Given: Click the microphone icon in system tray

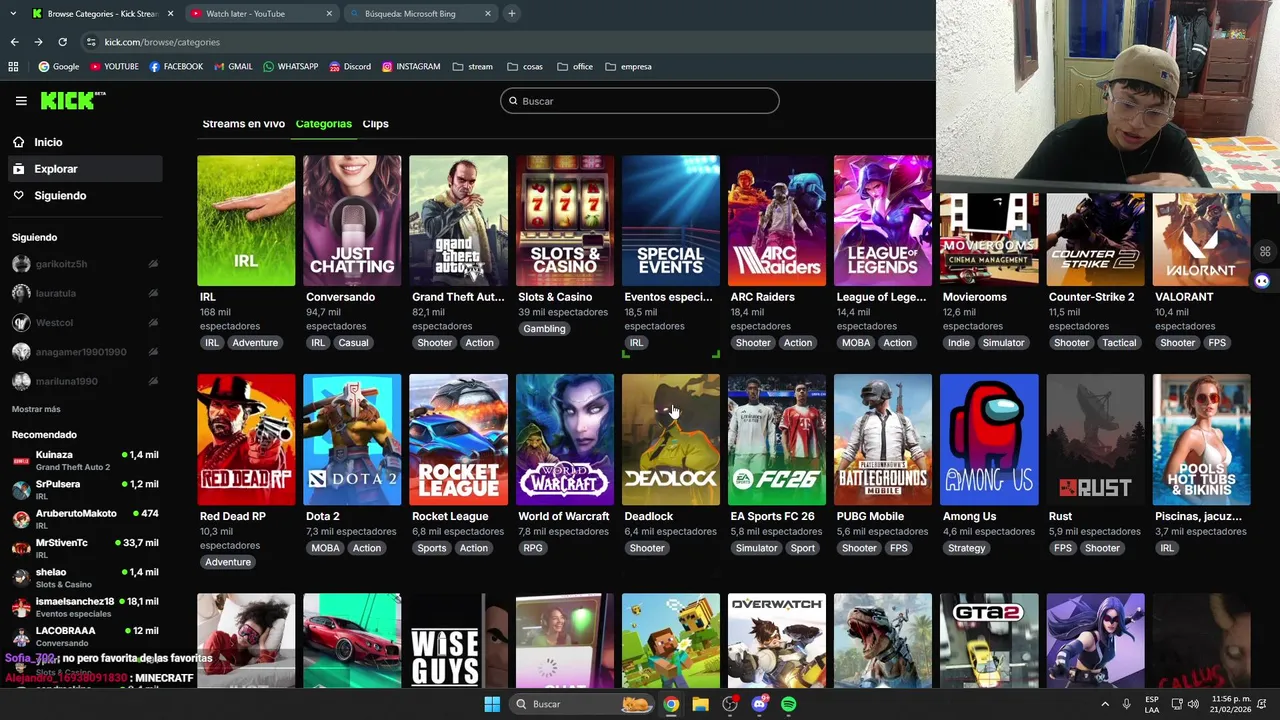Looking at the screenshot, I should tap(1126, 704).
